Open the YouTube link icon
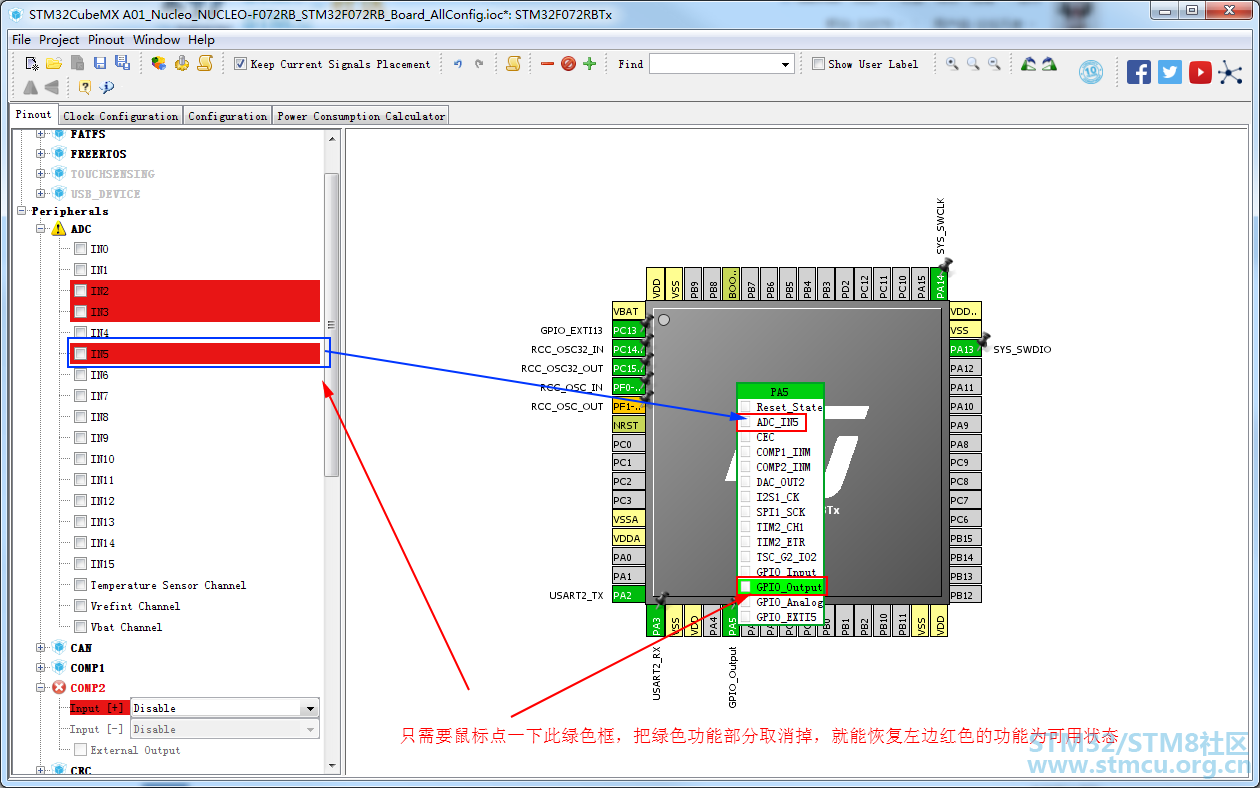This screenshot has height=788, width=1260. tap(1201, 72)
